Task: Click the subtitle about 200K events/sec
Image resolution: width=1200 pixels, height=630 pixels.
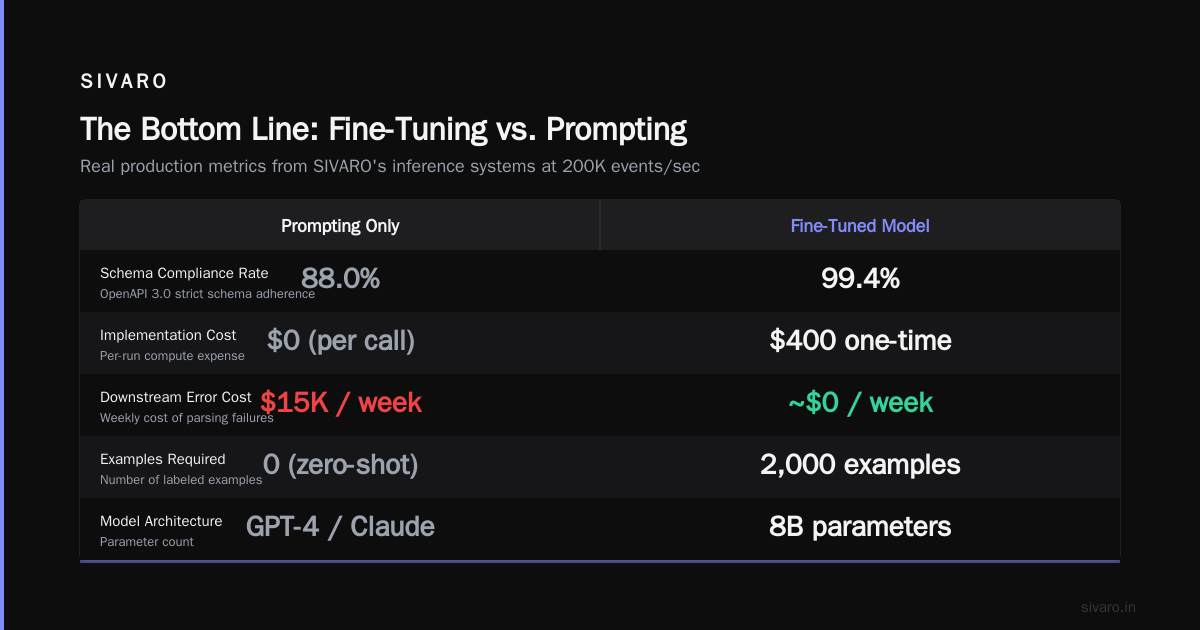Action: (x=390, y=166)
